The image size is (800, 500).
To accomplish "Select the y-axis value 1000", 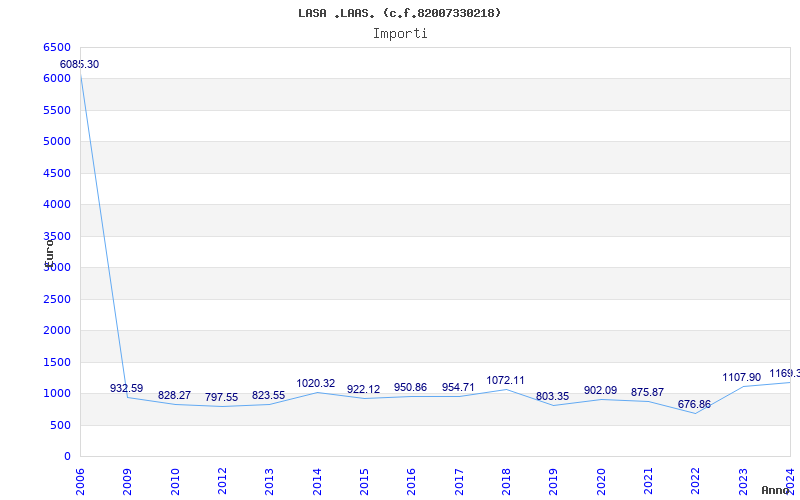I will tap(57, 393).
